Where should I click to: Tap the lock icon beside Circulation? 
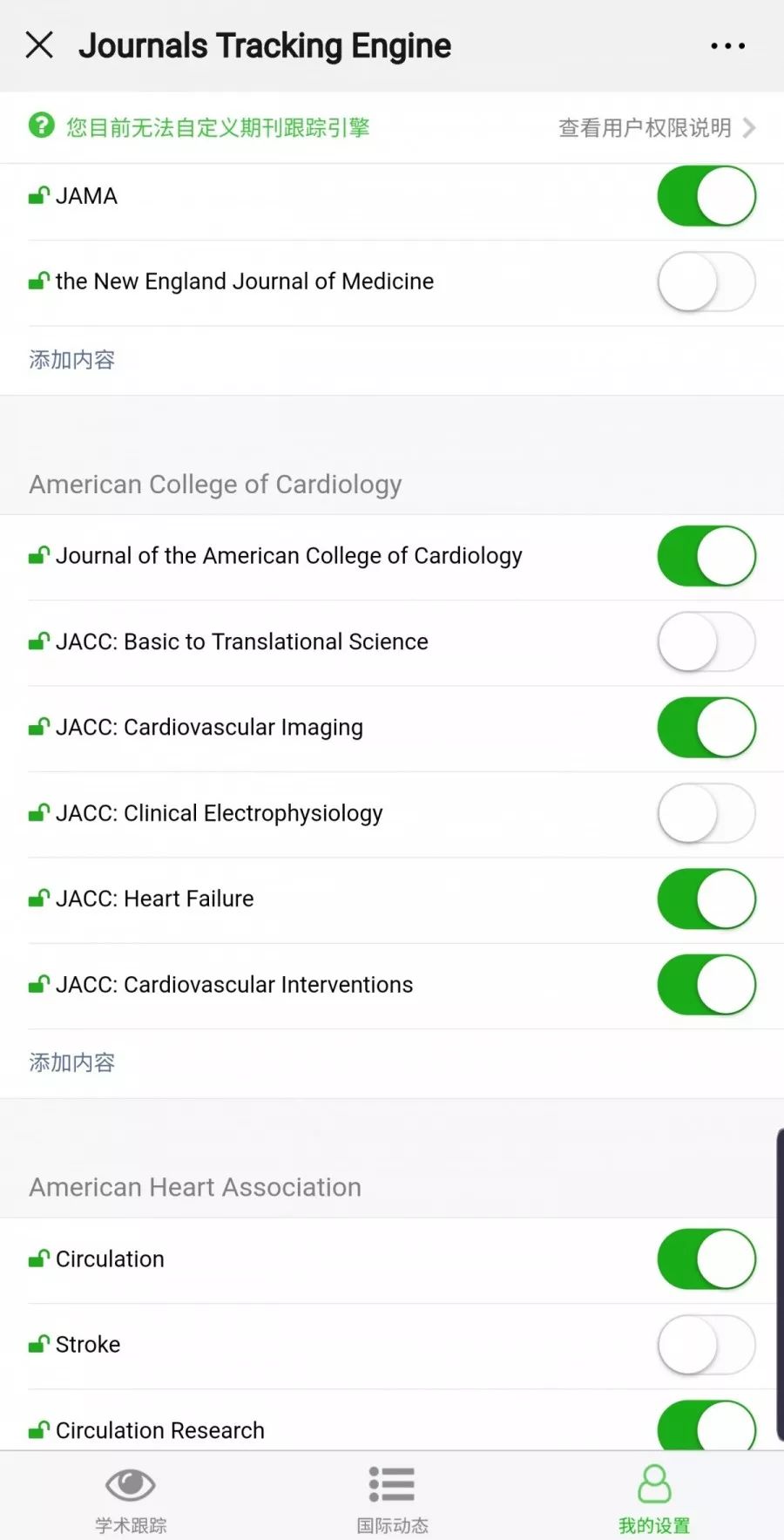pos(38,1258)
